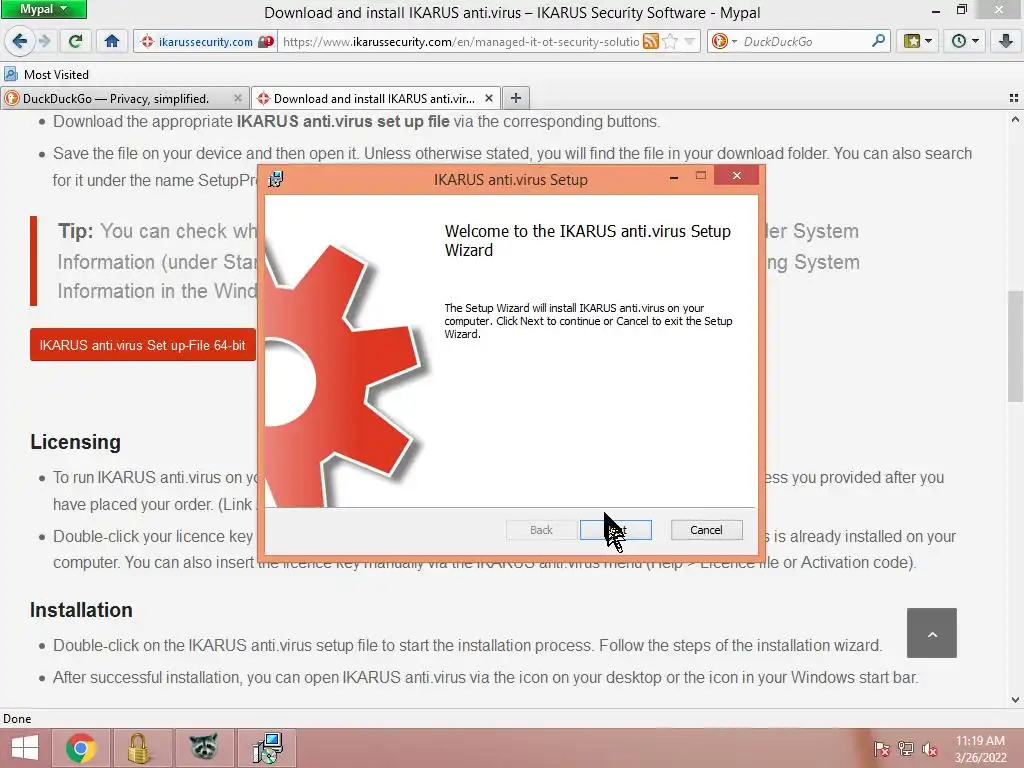Open the raccoon Mypal taskbar icon
Screen dimensions: 1024x768
tap(204, 748)
